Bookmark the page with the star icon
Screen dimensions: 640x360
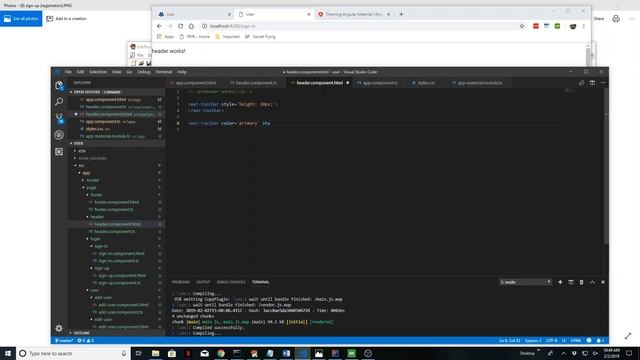click(x=522, y=26)
